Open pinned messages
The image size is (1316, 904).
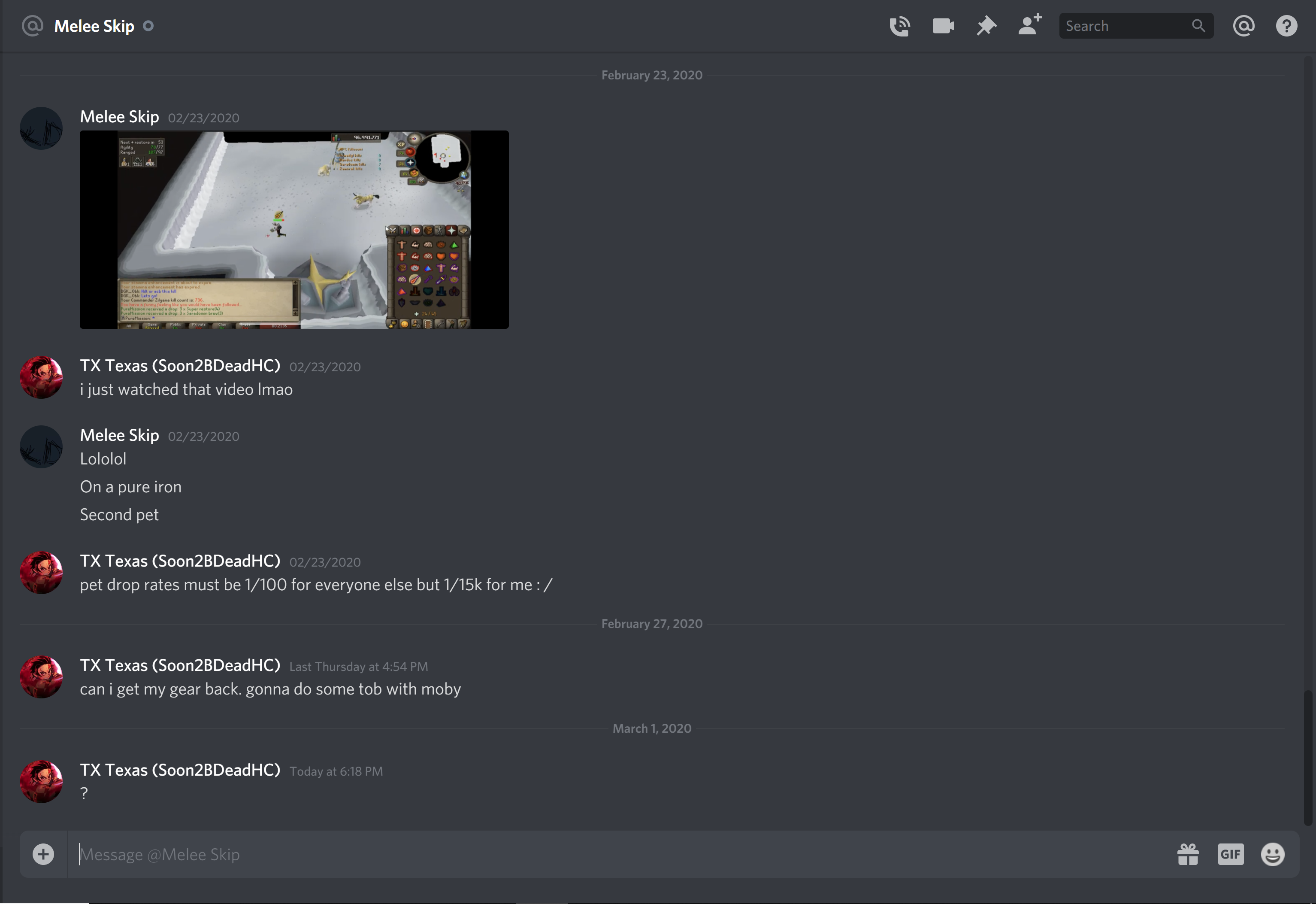tap(986, 26)
